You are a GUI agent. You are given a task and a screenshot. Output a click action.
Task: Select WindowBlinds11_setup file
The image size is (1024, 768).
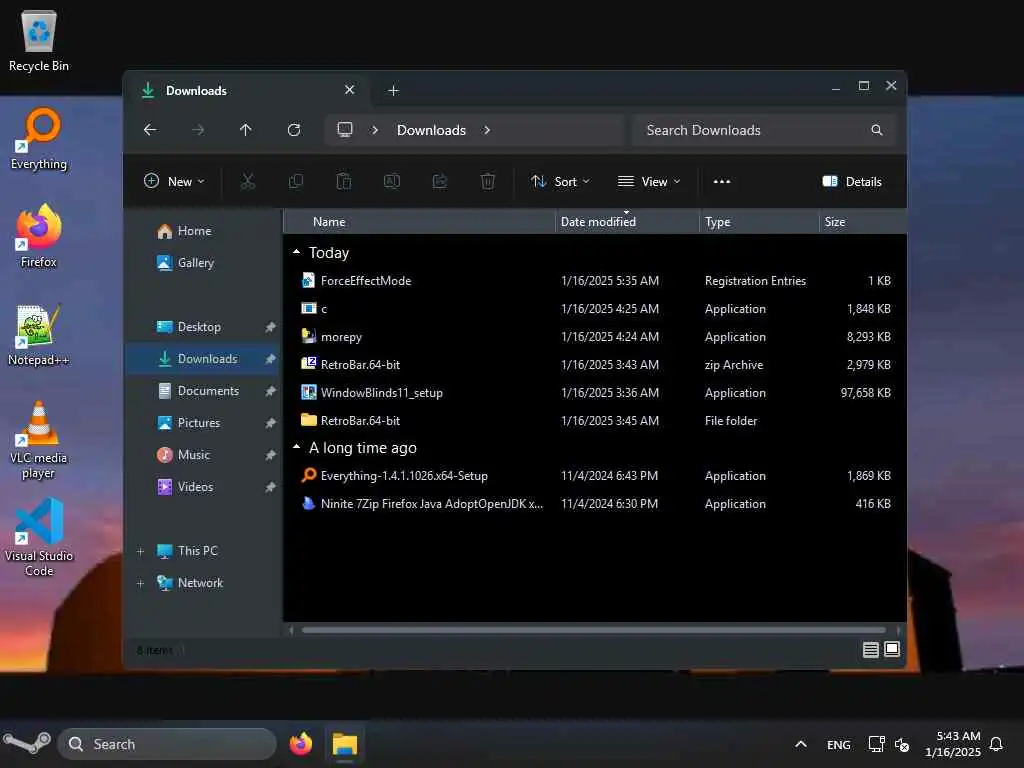coord(594,392)
